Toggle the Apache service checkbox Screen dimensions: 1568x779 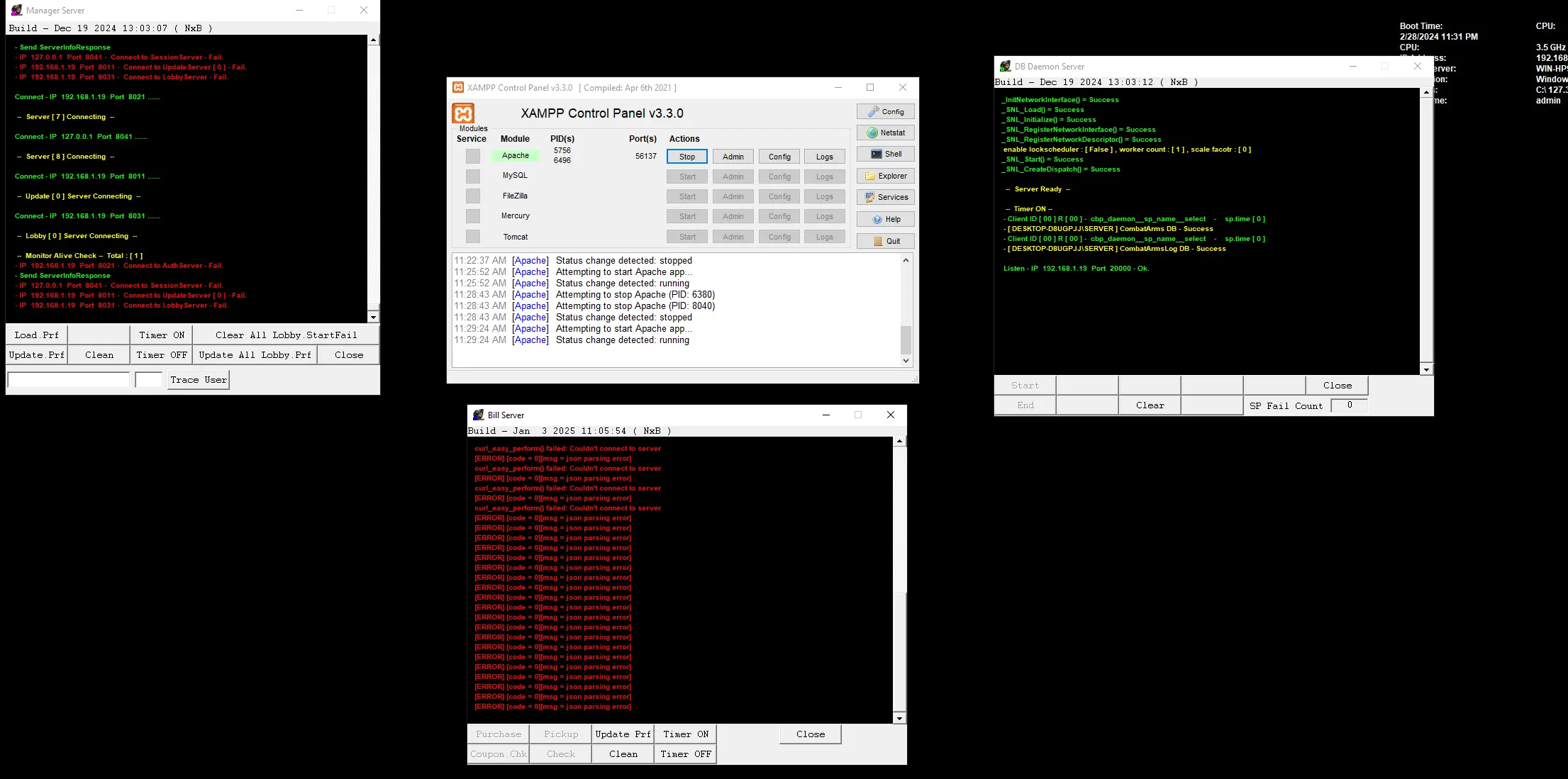point(473,156)
